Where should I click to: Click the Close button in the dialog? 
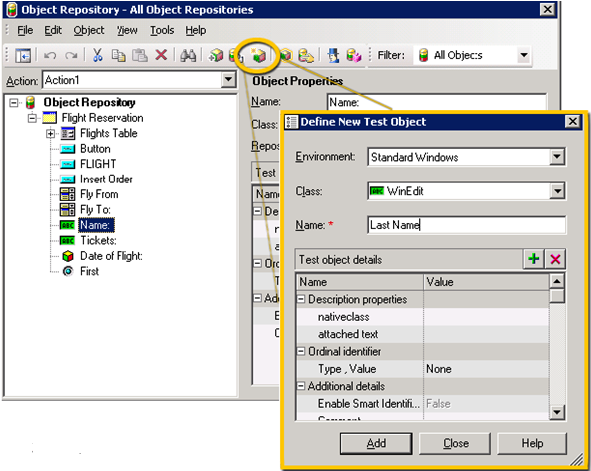(x=455, y=443)
